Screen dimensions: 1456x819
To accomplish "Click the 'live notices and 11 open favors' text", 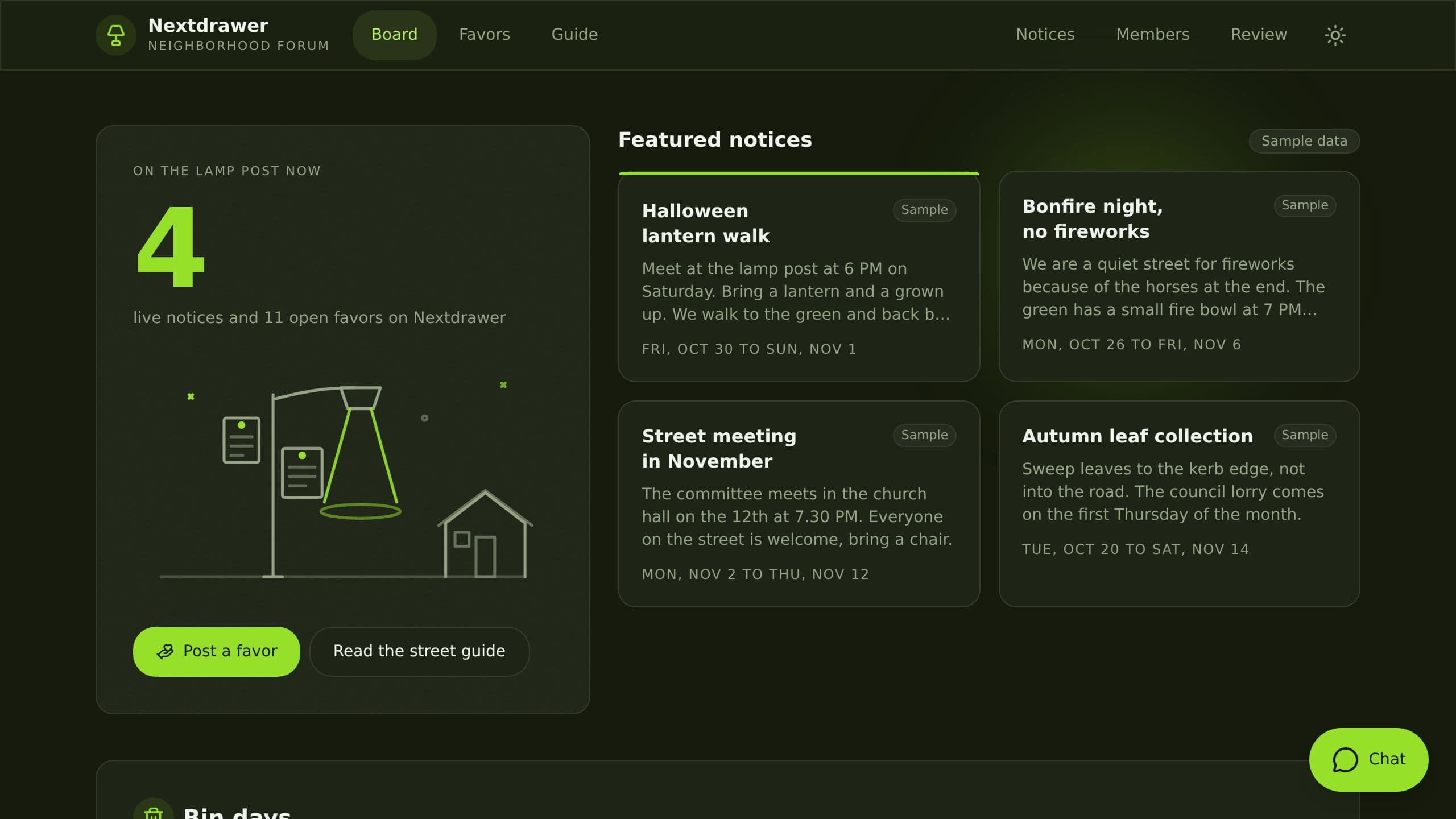I will (319, 317).
